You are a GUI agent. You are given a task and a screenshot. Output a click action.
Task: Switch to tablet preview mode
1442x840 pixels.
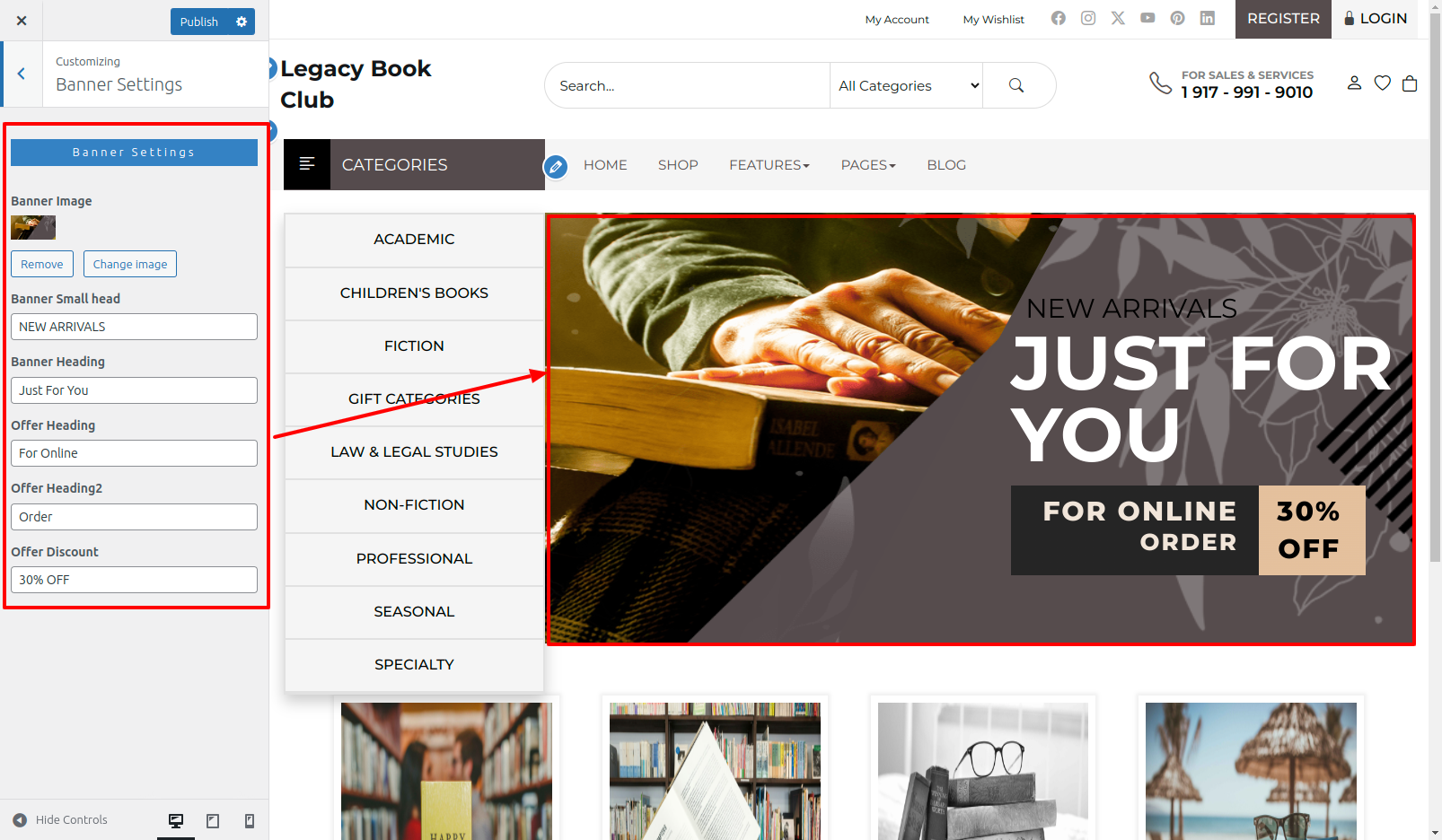213,820
